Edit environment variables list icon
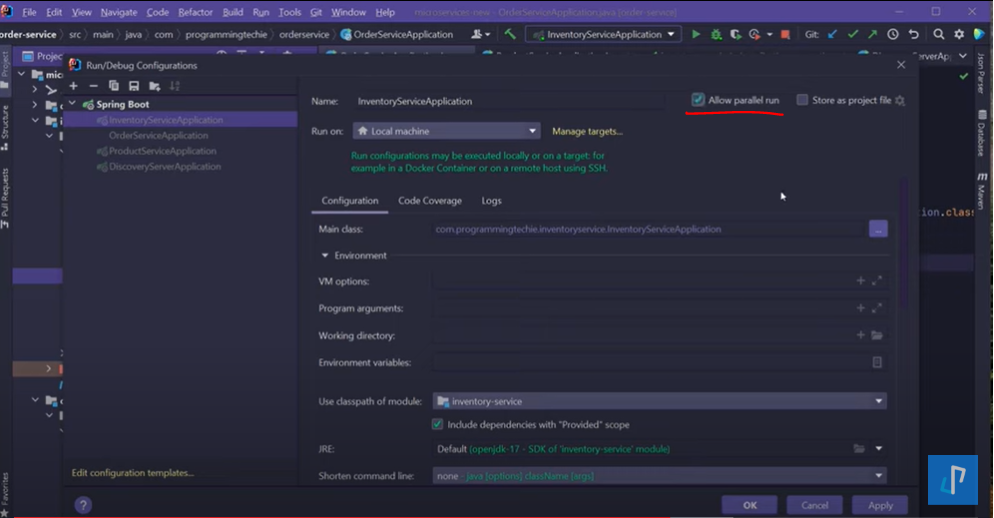The width and height of the screenshot is (994, 518). tap(877, 363)
